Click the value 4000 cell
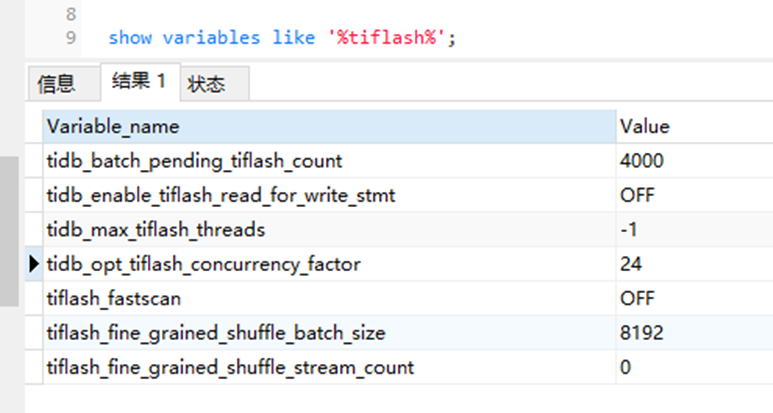Image resolution: width=773 pixels, height=413 pixels. click(642, 160)
